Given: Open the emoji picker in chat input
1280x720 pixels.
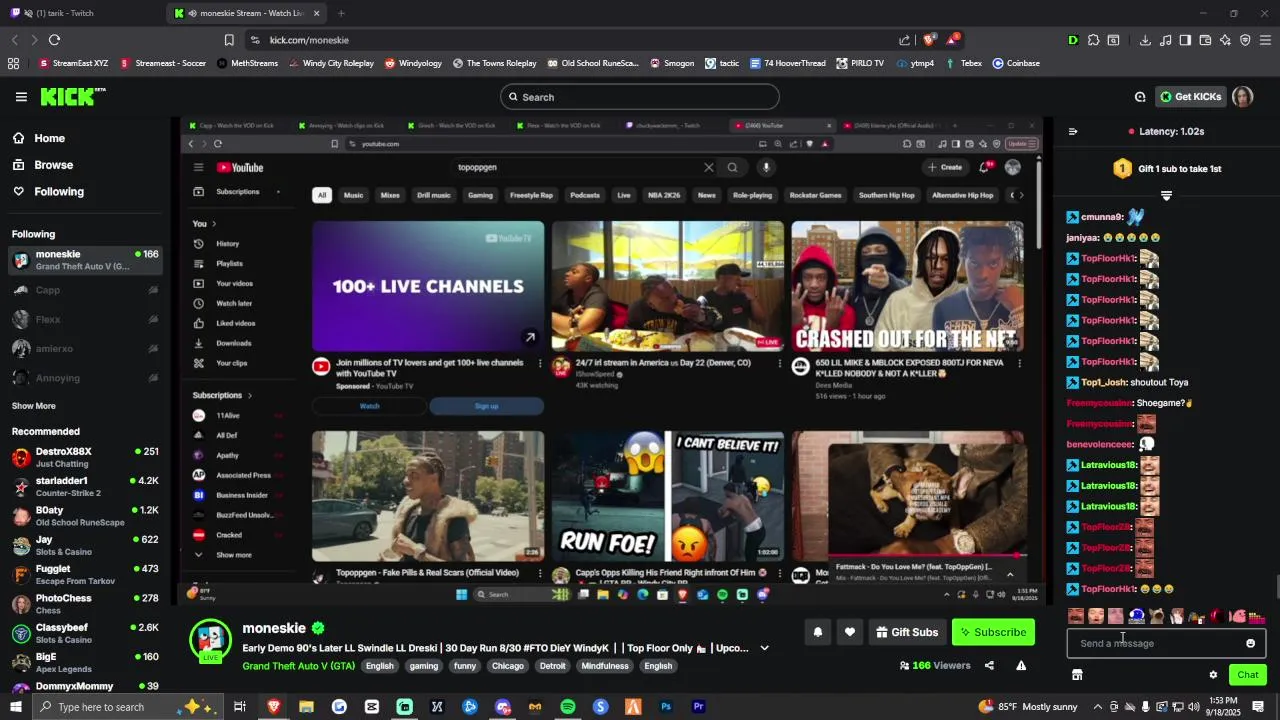Looking at the screenshot, I should coord(1250,643).
